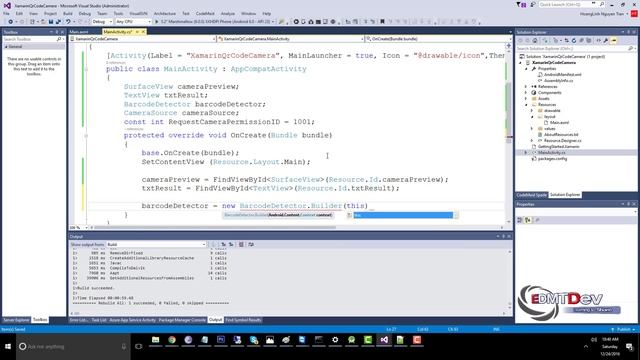This screenshot has width=640, height=360.
Task: Expand the values folder
Action: (532, 129)
